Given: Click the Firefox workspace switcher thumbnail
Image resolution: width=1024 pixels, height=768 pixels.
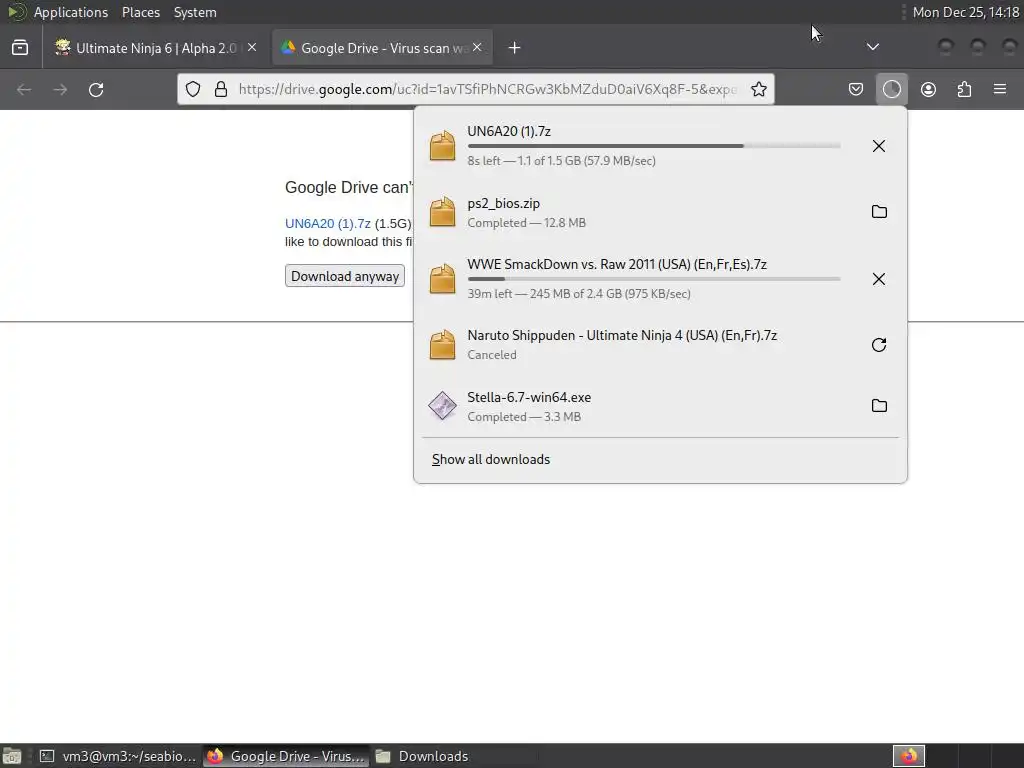Looking at the screenshot, I should [908, 756].
